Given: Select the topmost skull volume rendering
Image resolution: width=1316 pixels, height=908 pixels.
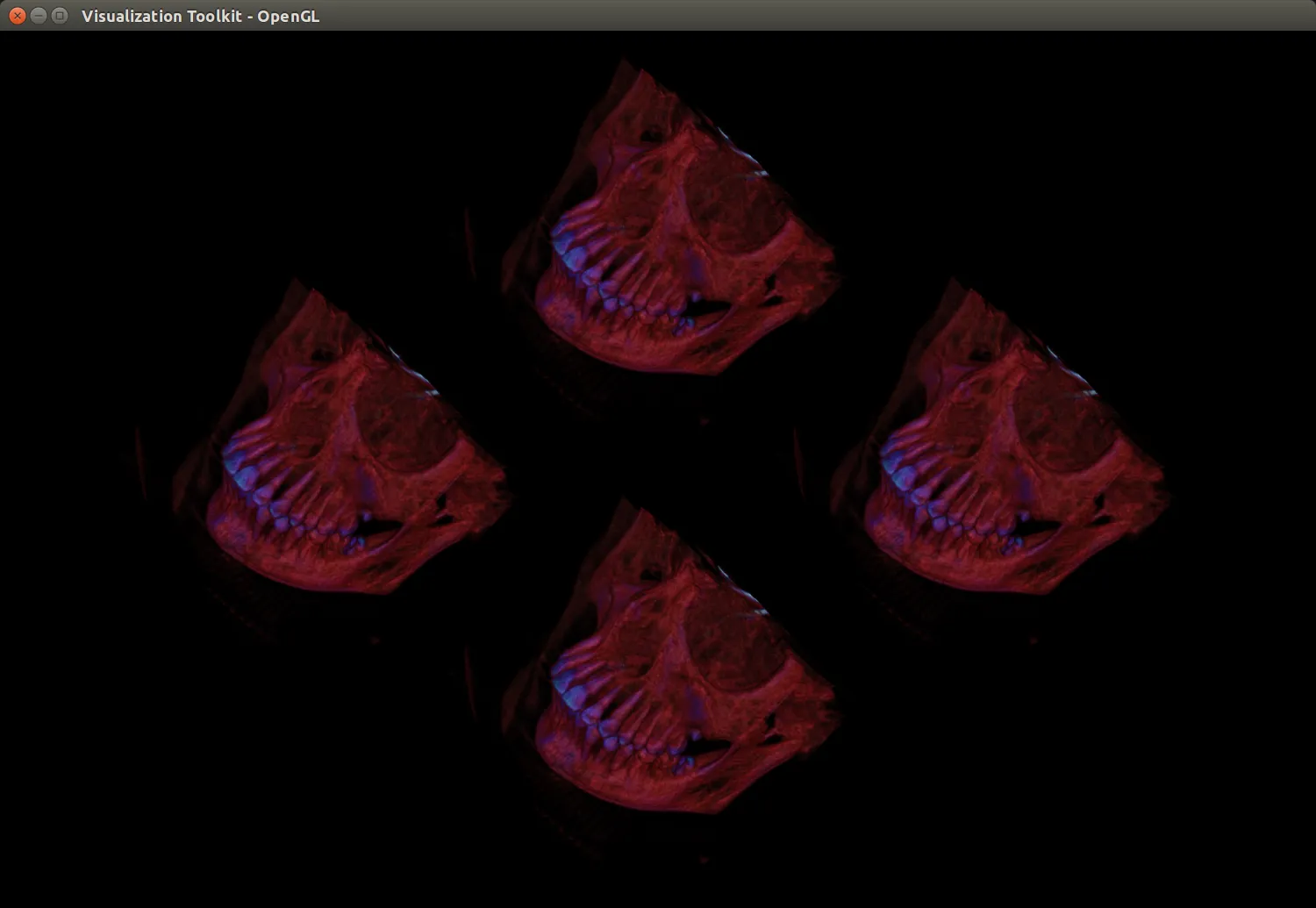Looking at the screenshot, I should point(671,219).
